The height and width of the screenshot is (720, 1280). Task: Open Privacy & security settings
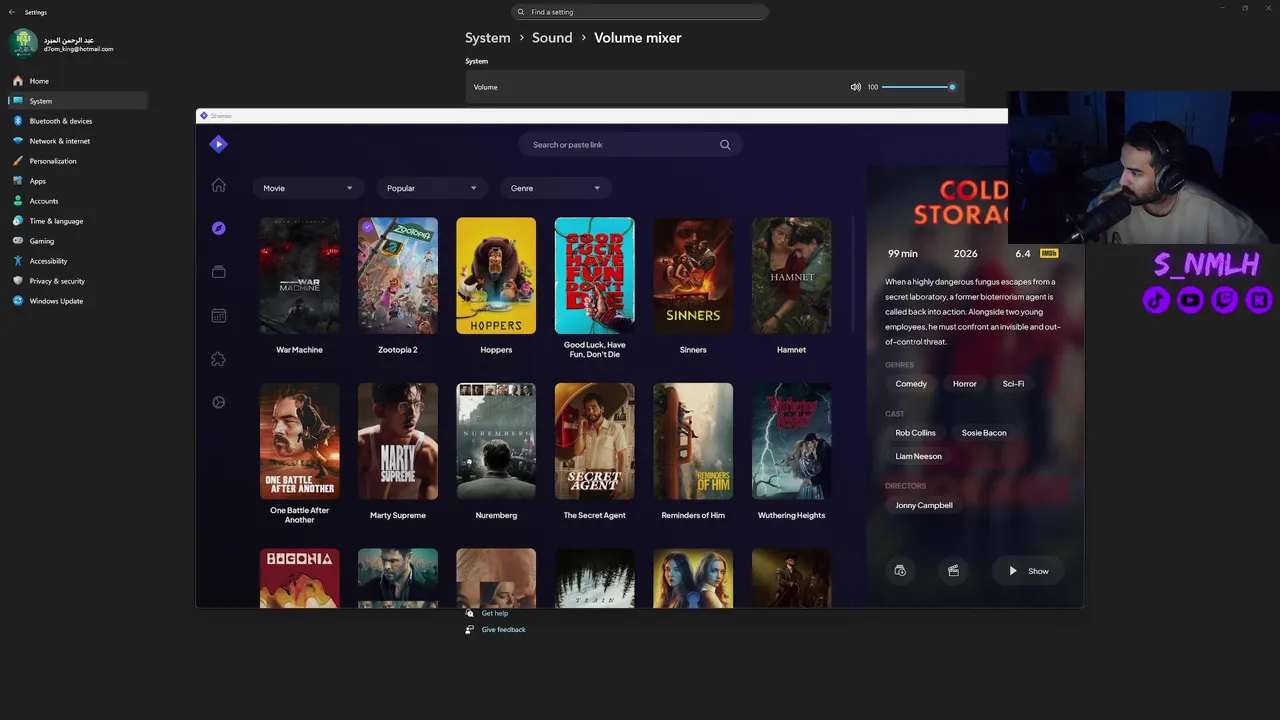(x=78, y=281)
